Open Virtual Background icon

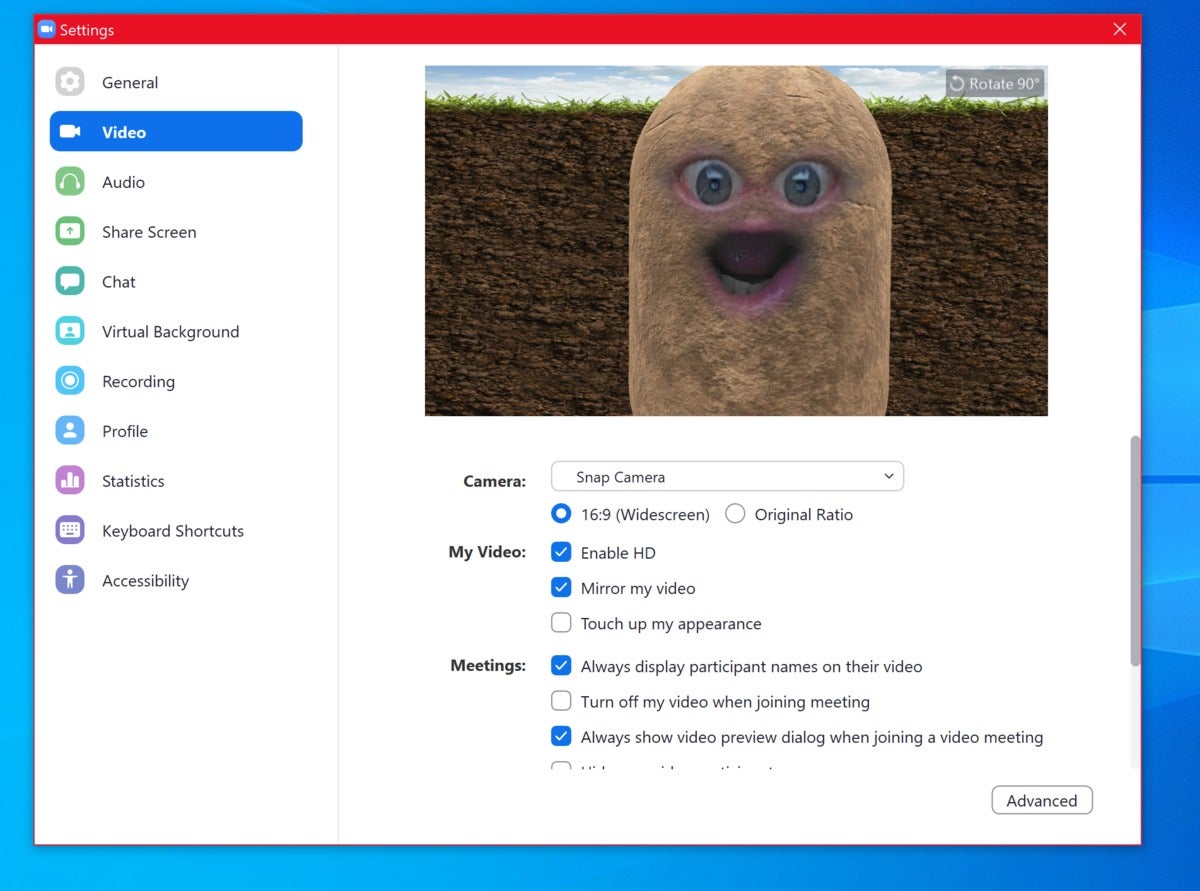click(x=70, y=332)
